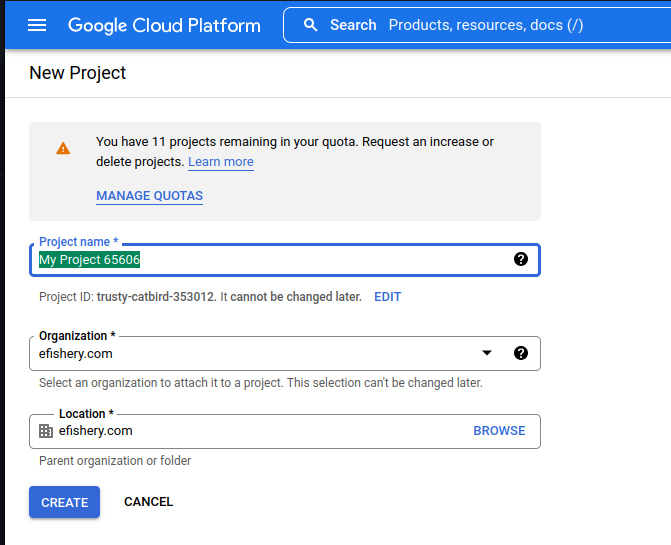Image resolution: width=671 pixels, height=545 pixels.
Task: Cancel the new project creation
Action: [148, 502]
